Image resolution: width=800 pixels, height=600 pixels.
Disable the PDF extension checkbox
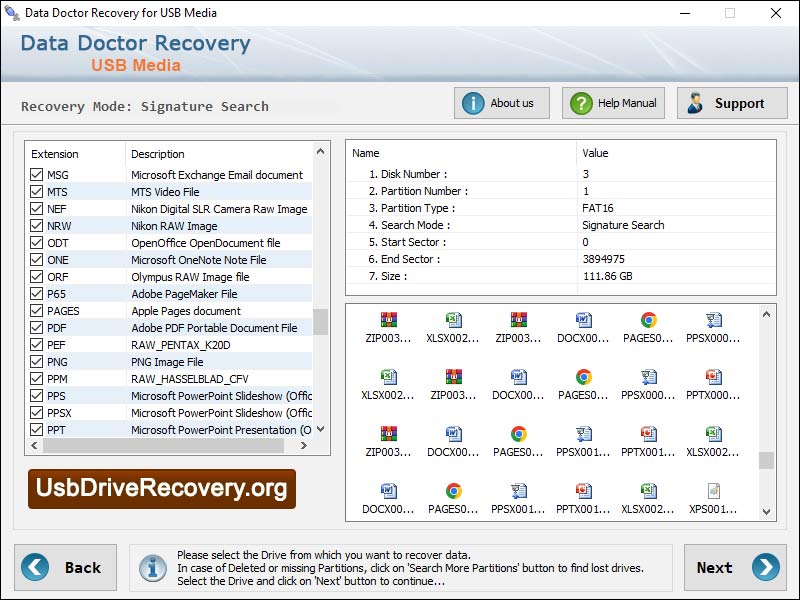37,328
